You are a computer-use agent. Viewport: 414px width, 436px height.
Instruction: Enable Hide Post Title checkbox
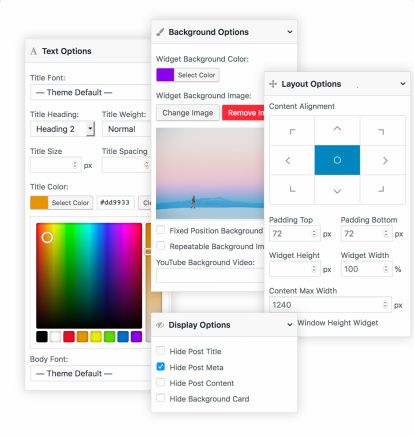coord(161,351)
